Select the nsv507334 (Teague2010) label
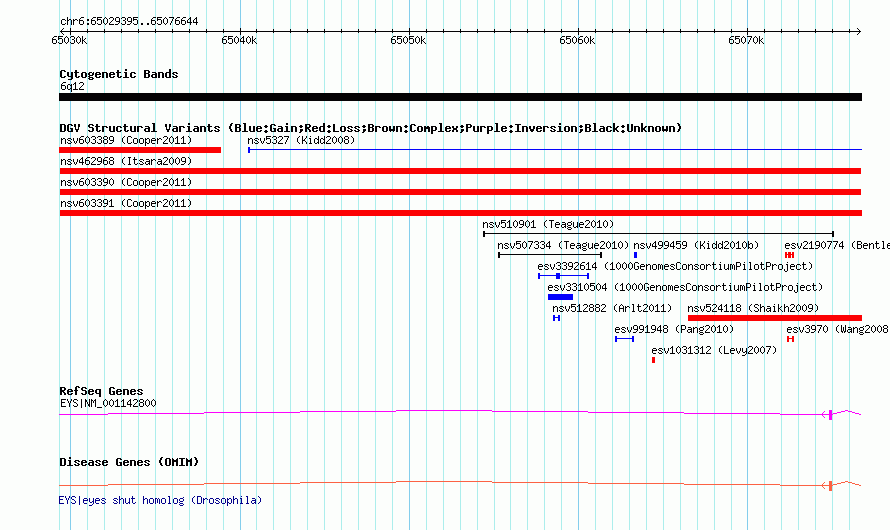Viewport: 890px width, 530px height. pyautogui.click(x=563, y=245)
